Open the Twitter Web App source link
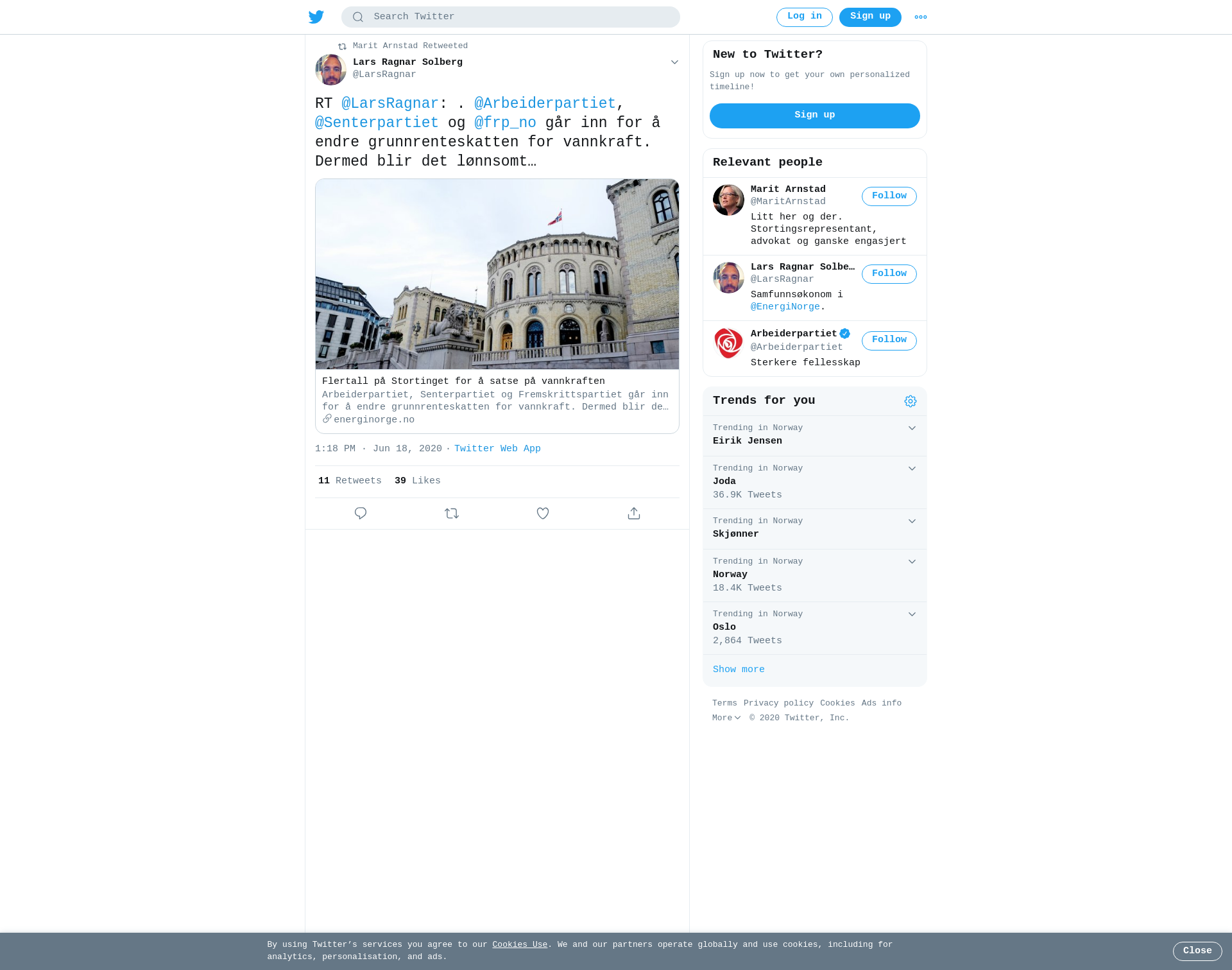 coord(497,449)
